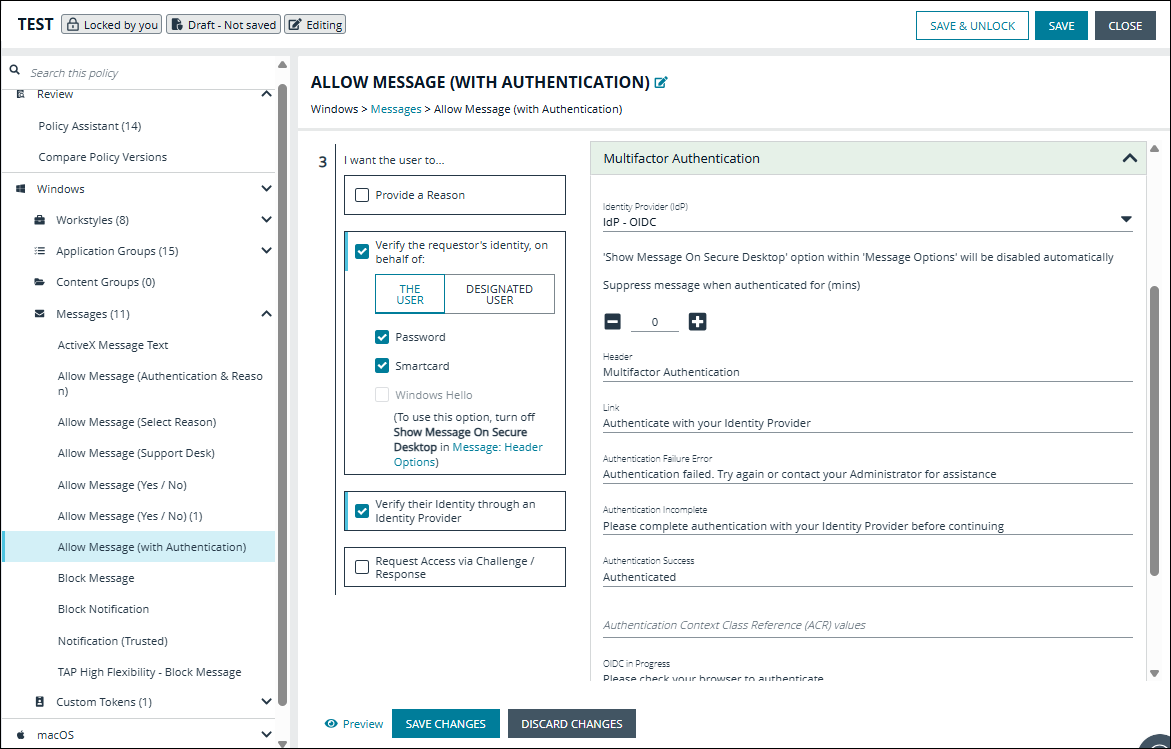Open the Identity Provider (IdP) dropdown
Screen dimensions: 1171x749
[x=1126, y=218]
